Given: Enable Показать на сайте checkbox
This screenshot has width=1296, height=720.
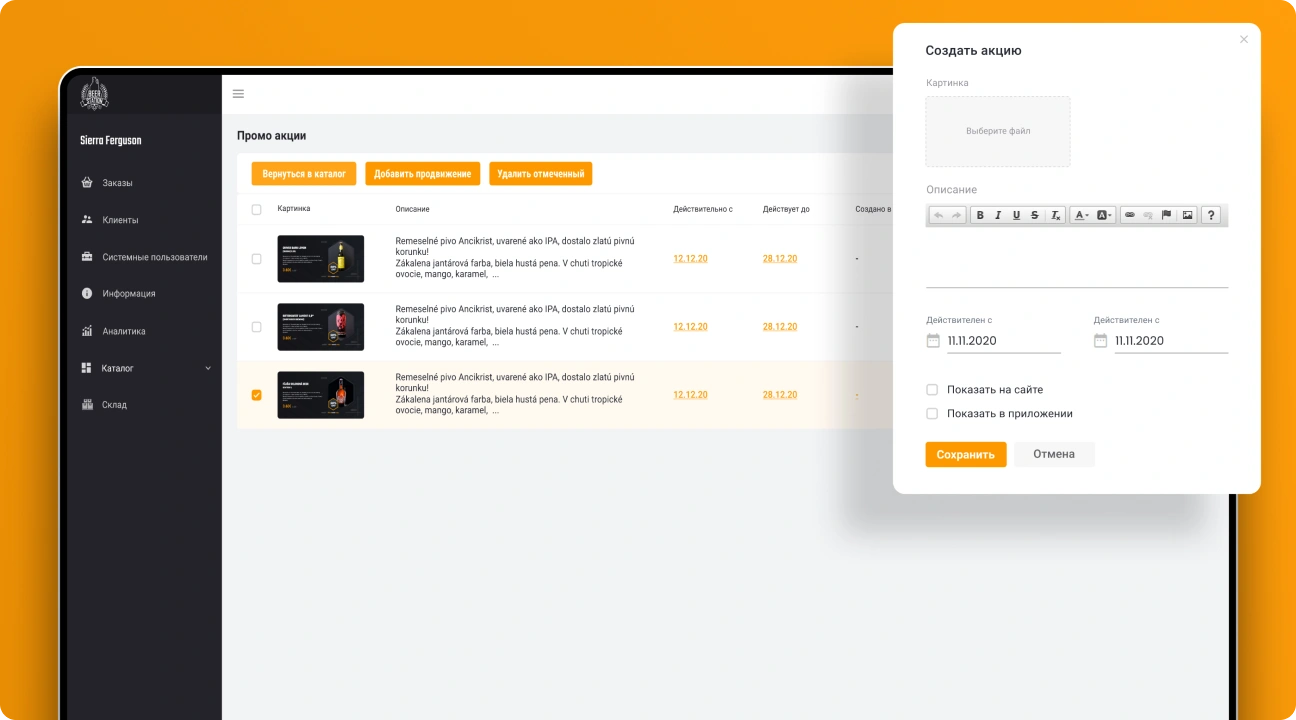Looking at the screenshot, I should (932, 390).
